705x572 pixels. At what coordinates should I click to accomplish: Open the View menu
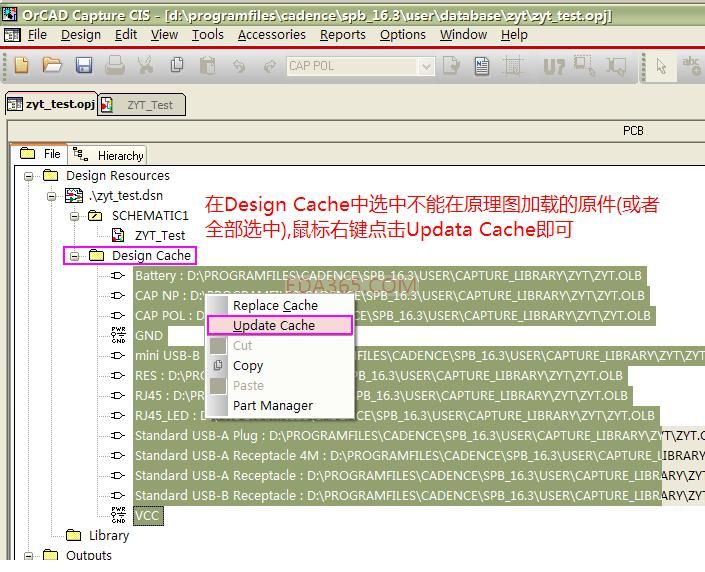[164, 35]
